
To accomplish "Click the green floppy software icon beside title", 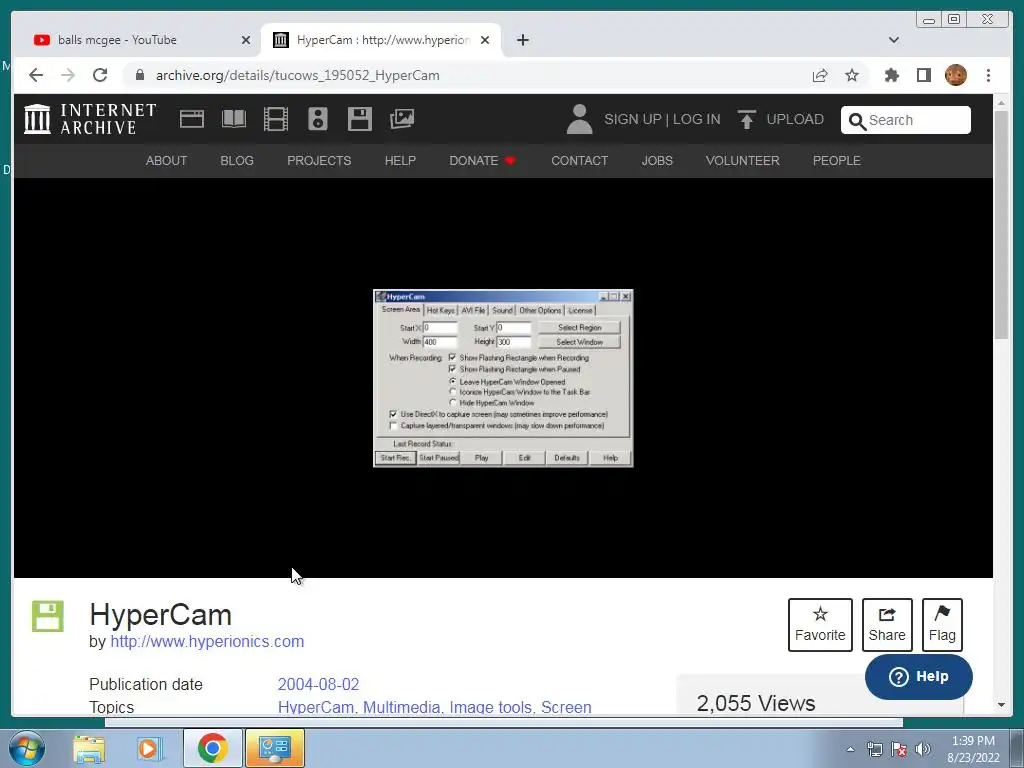I will point(48,616).
